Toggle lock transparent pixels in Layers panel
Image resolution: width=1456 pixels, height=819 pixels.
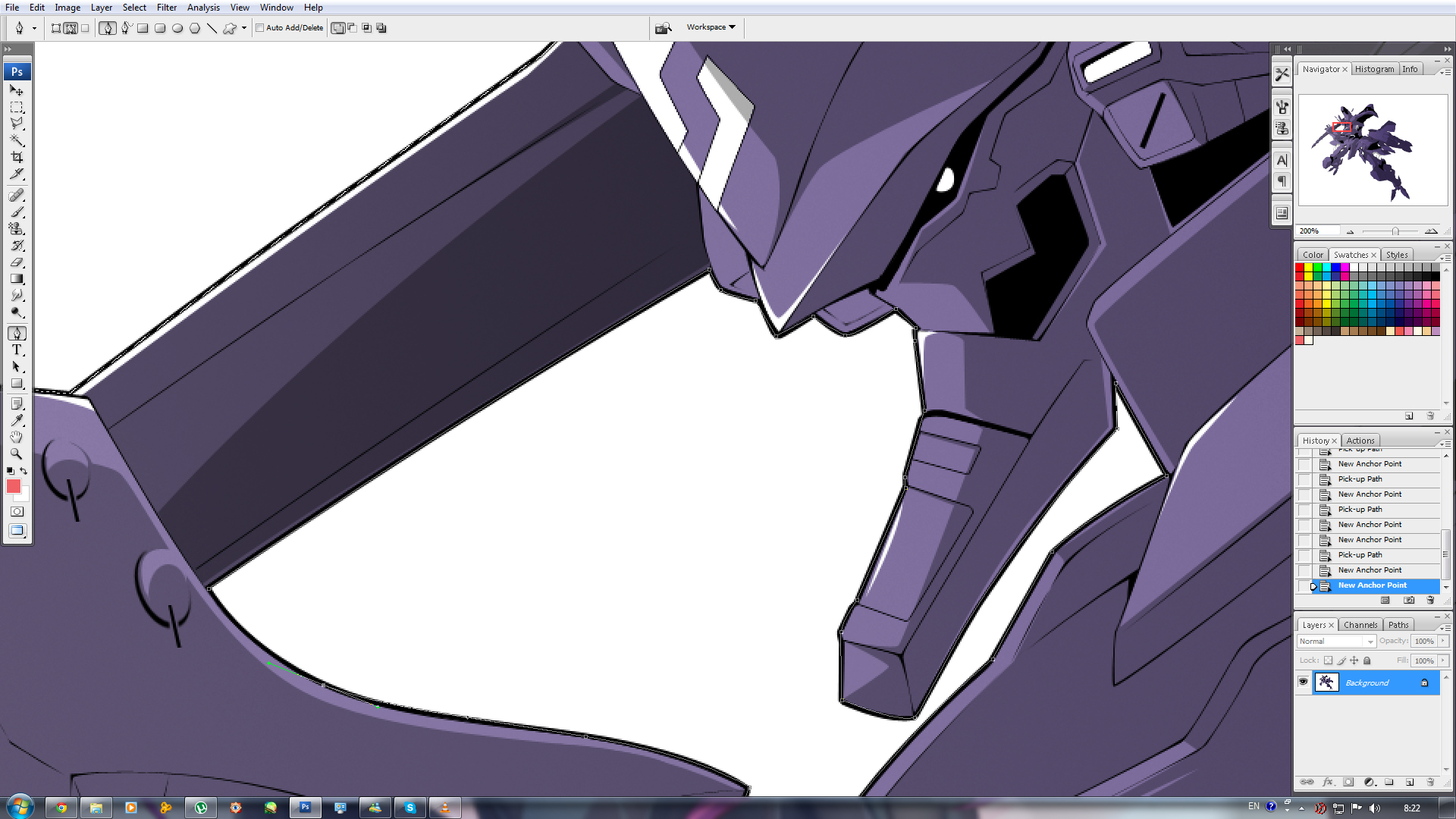pos(1328,661)
